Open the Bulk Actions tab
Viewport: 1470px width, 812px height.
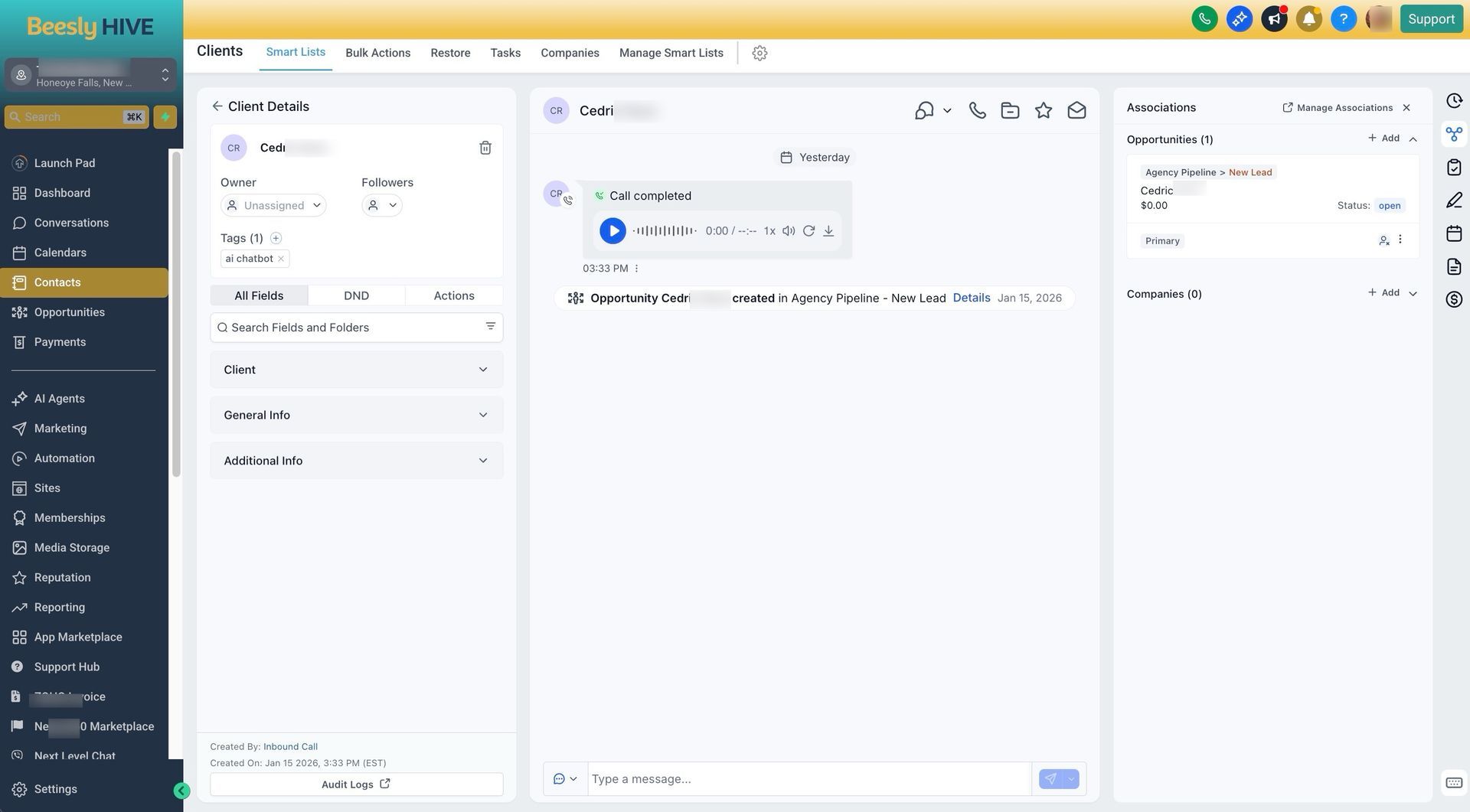pyautogui.click(x=377, y=53)
